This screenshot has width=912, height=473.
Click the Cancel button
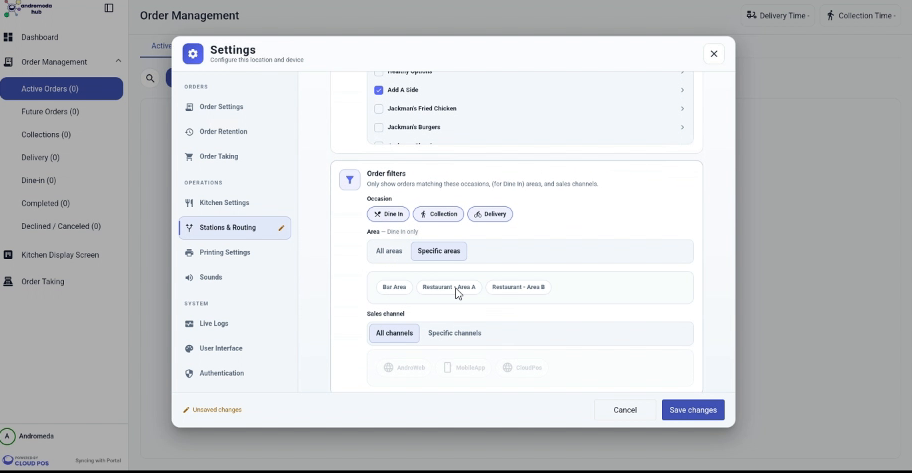(625, 410)
